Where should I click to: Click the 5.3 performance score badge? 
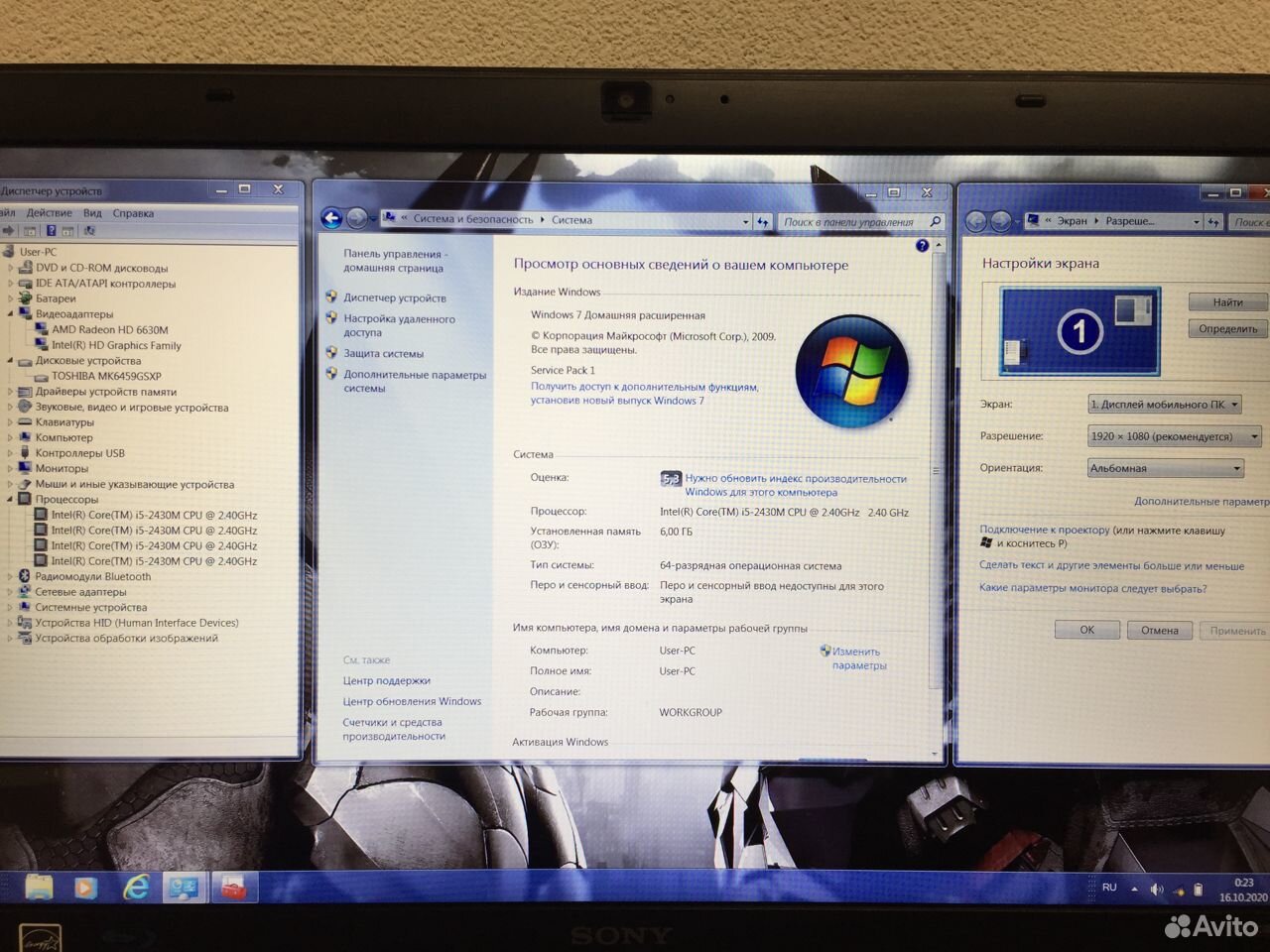pos(671,479)
